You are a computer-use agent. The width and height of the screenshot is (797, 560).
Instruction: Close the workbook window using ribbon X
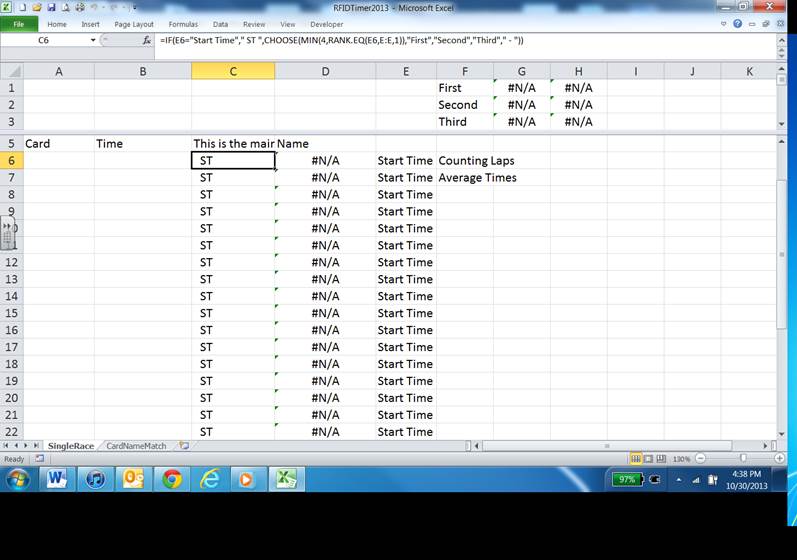[x=780, y=24]
